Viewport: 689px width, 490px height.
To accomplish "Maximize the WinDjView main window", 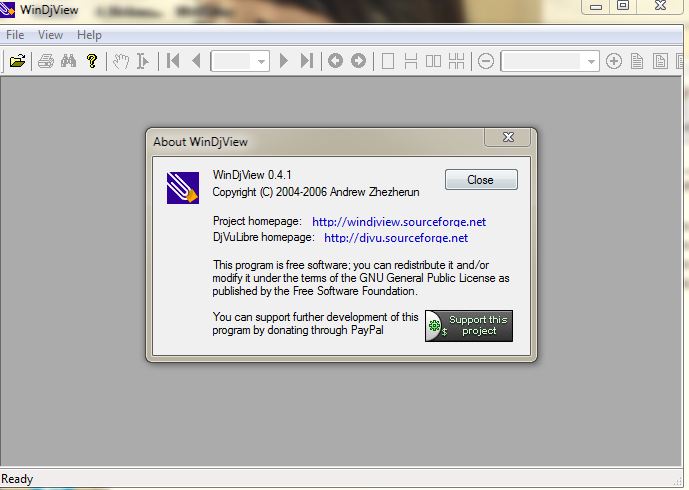I will [x=623, y=6].
